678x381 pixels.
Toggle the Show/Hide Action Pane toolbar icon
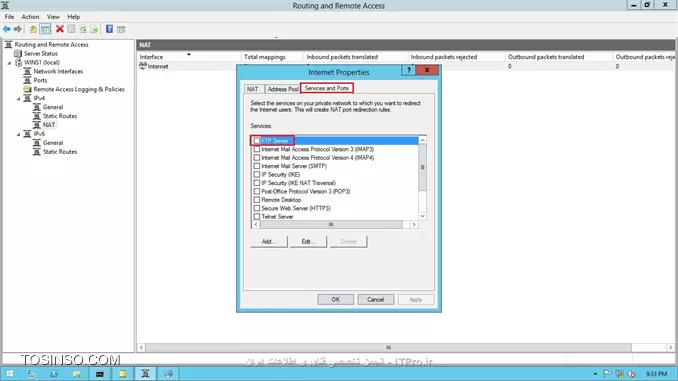[121, 29]
